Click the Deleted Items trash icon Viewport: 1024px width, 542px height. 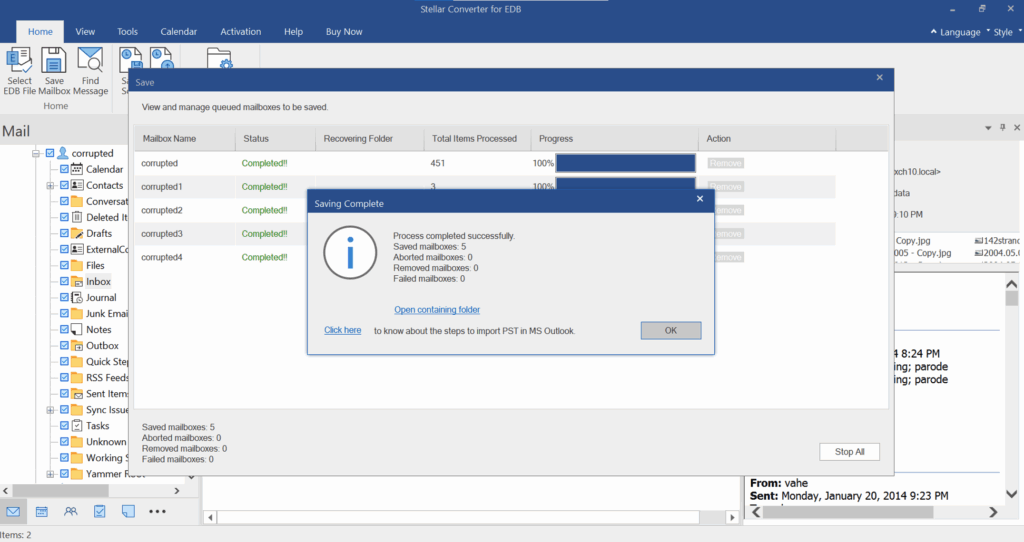click(x=77, y=217)
